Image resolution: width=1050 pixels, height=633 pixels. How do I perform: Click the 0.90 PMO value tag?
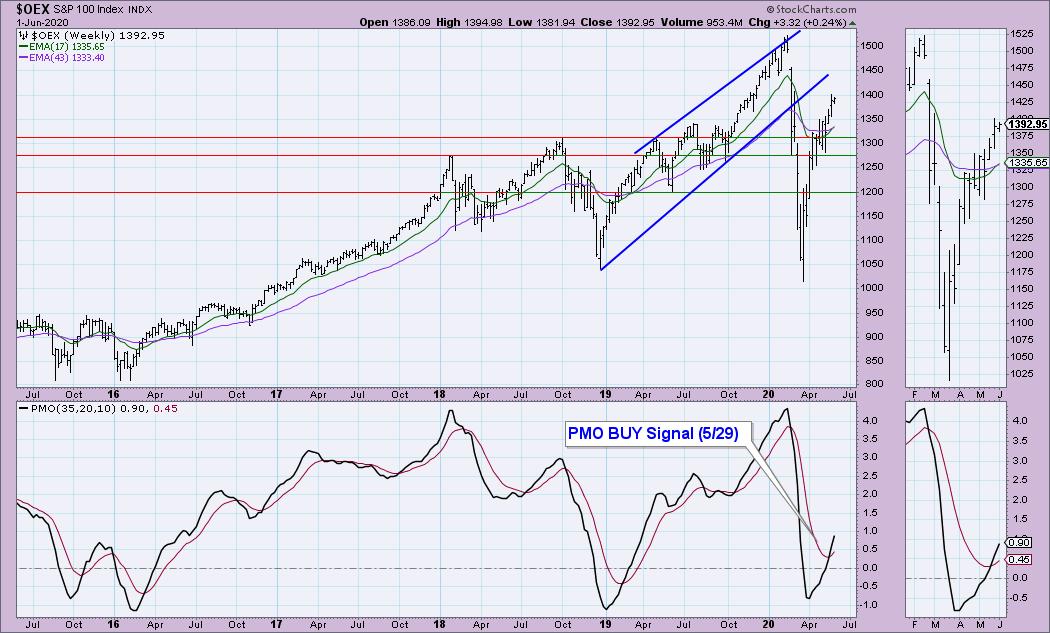pyautogui.click(x=1019, y=543)
